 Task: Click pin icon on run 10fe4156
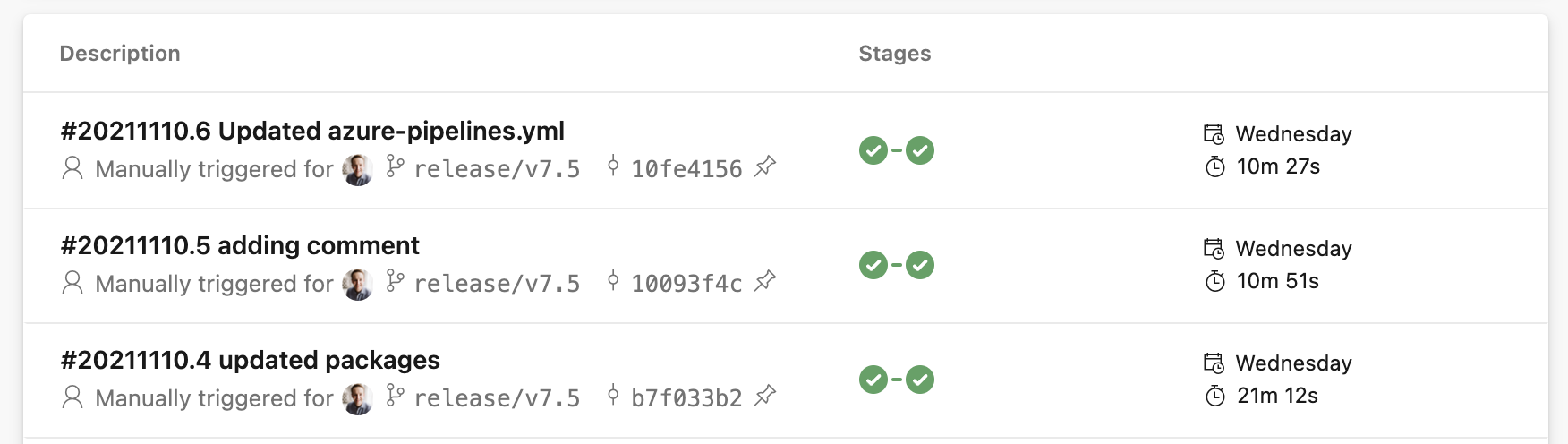pos(765,167)
